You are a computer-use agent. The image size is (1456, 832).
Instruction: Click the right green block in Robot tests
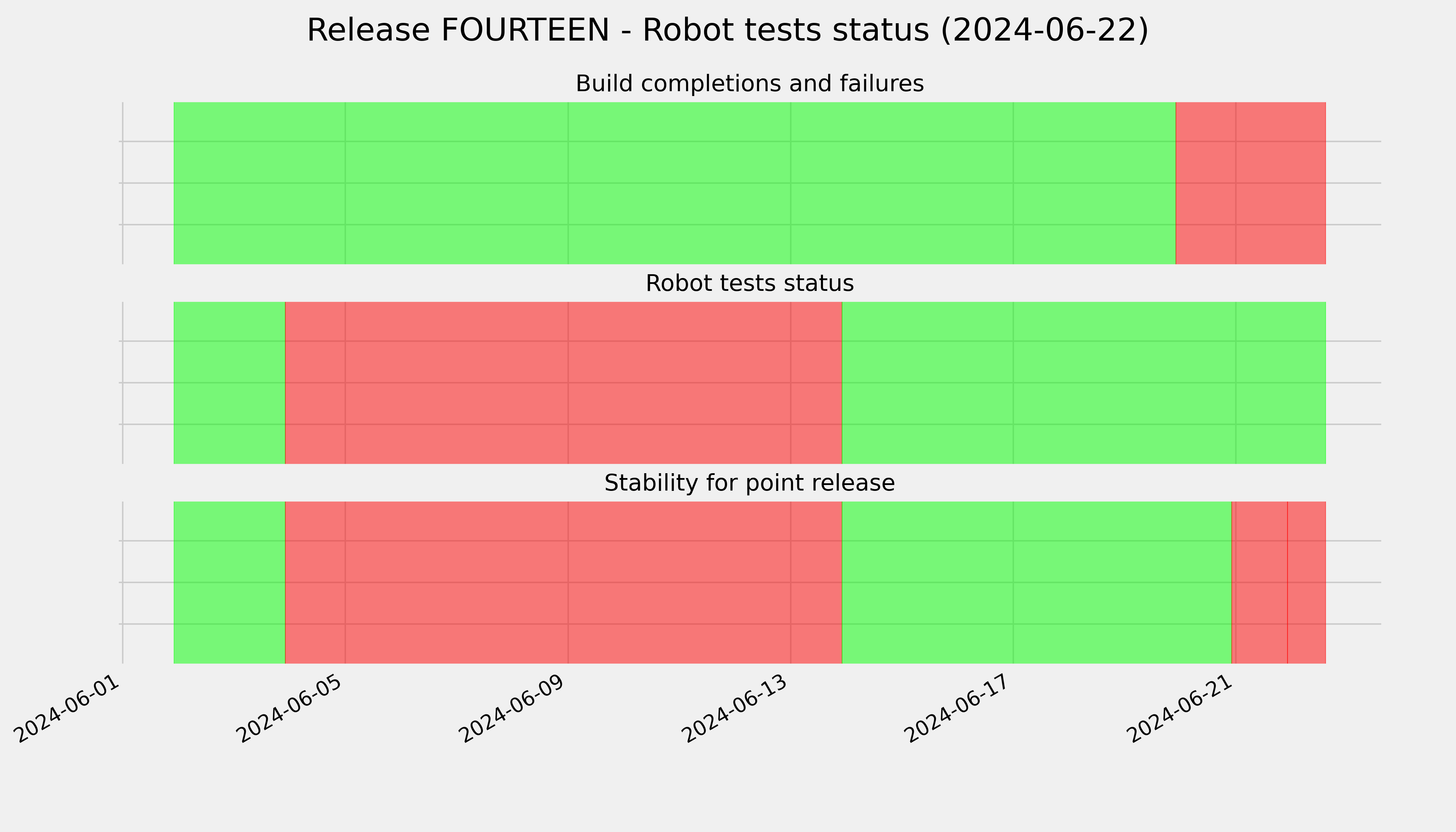tap(1084, 383)
